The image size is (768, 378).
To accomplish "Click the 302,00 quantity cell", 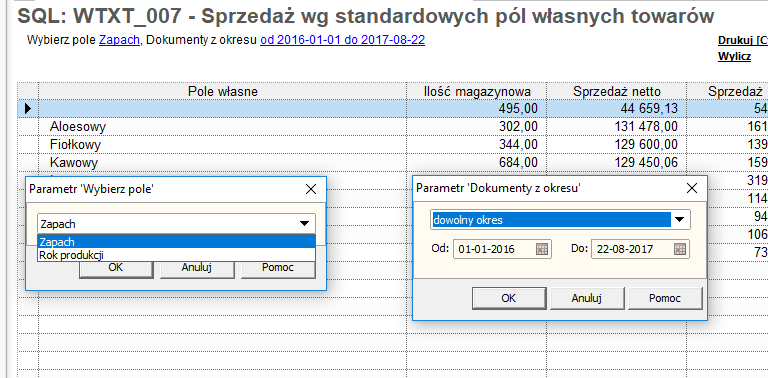I will coord(477,127).
